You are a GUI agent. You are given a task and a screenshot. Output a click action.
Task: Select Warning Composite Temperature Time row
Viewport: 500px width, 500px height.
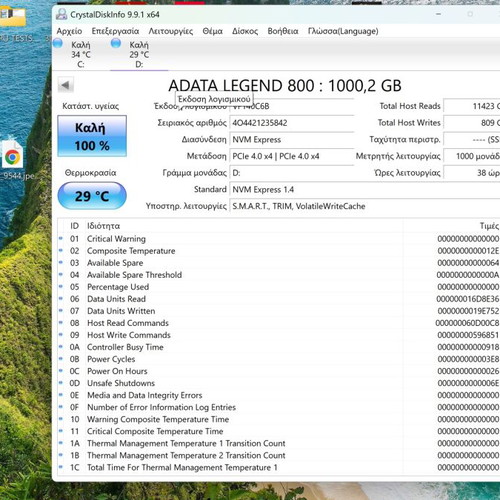tap(279, 419)
